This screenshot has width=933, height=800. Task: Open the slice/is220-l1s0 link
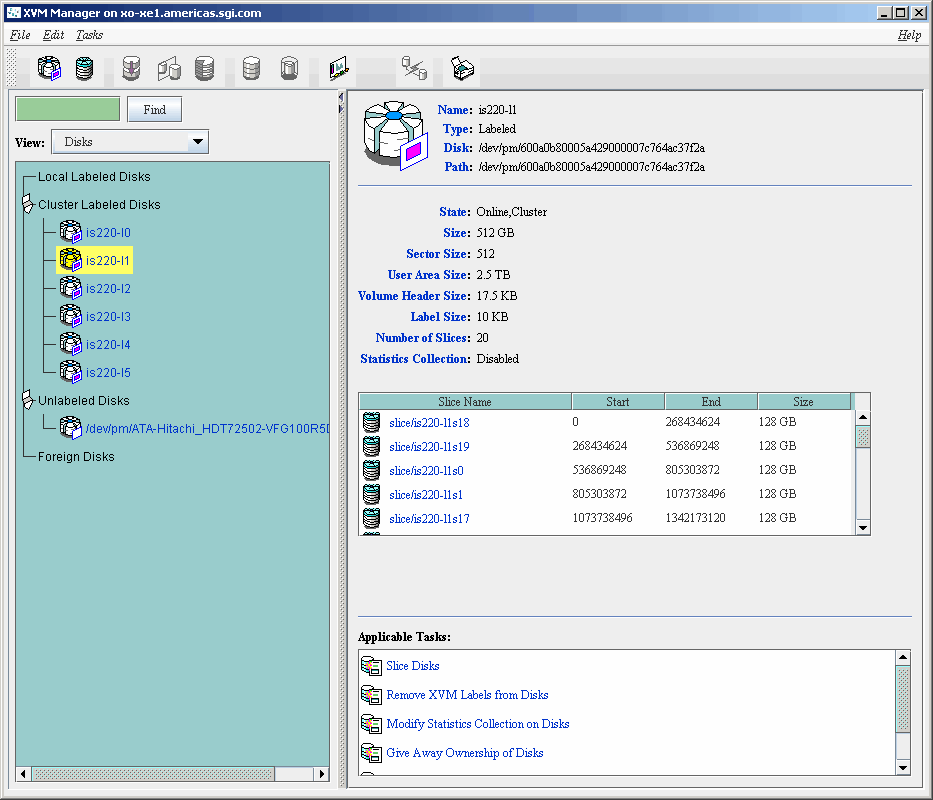point(426,471)
